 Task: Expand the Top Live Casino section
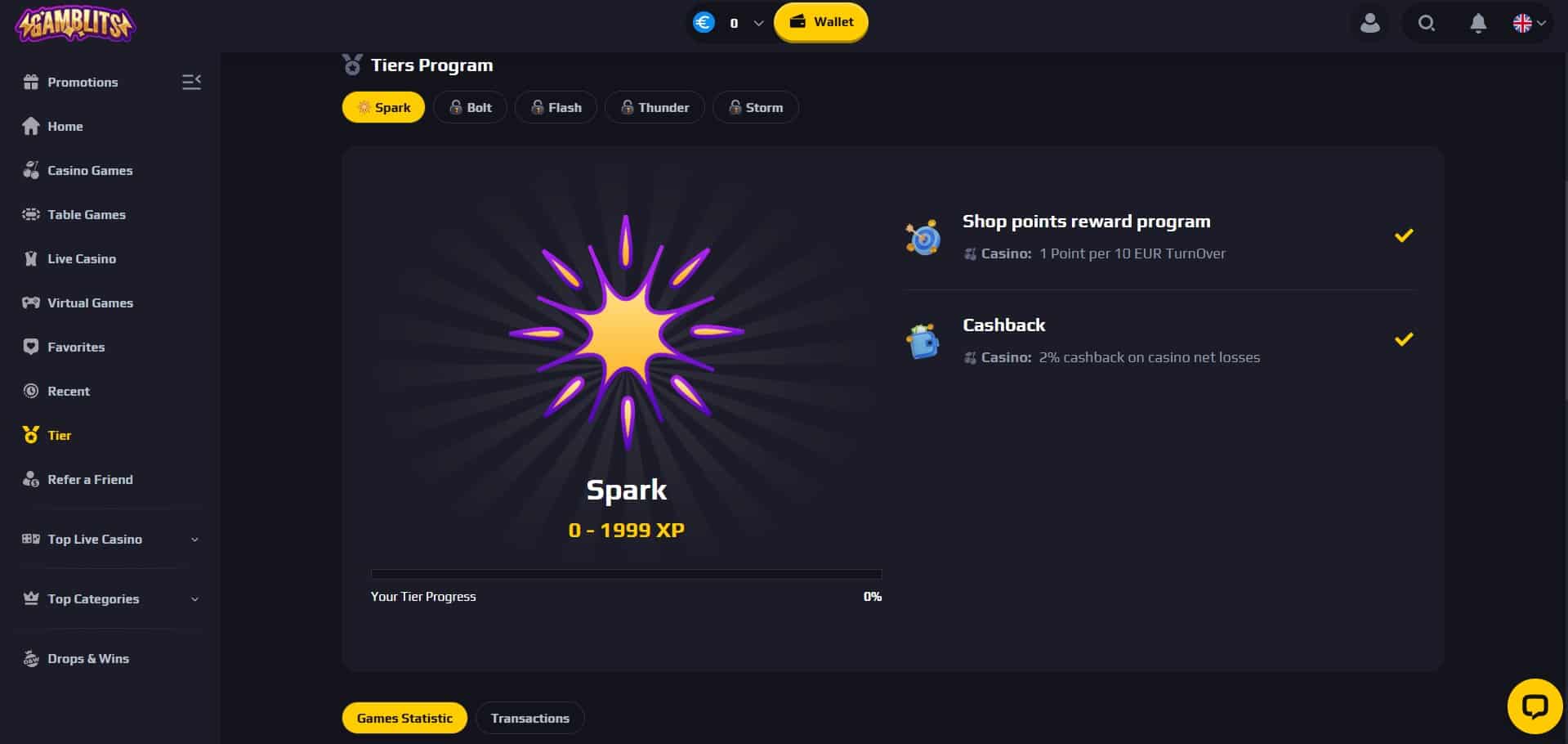pyautogui.click(x=110, y=539)
